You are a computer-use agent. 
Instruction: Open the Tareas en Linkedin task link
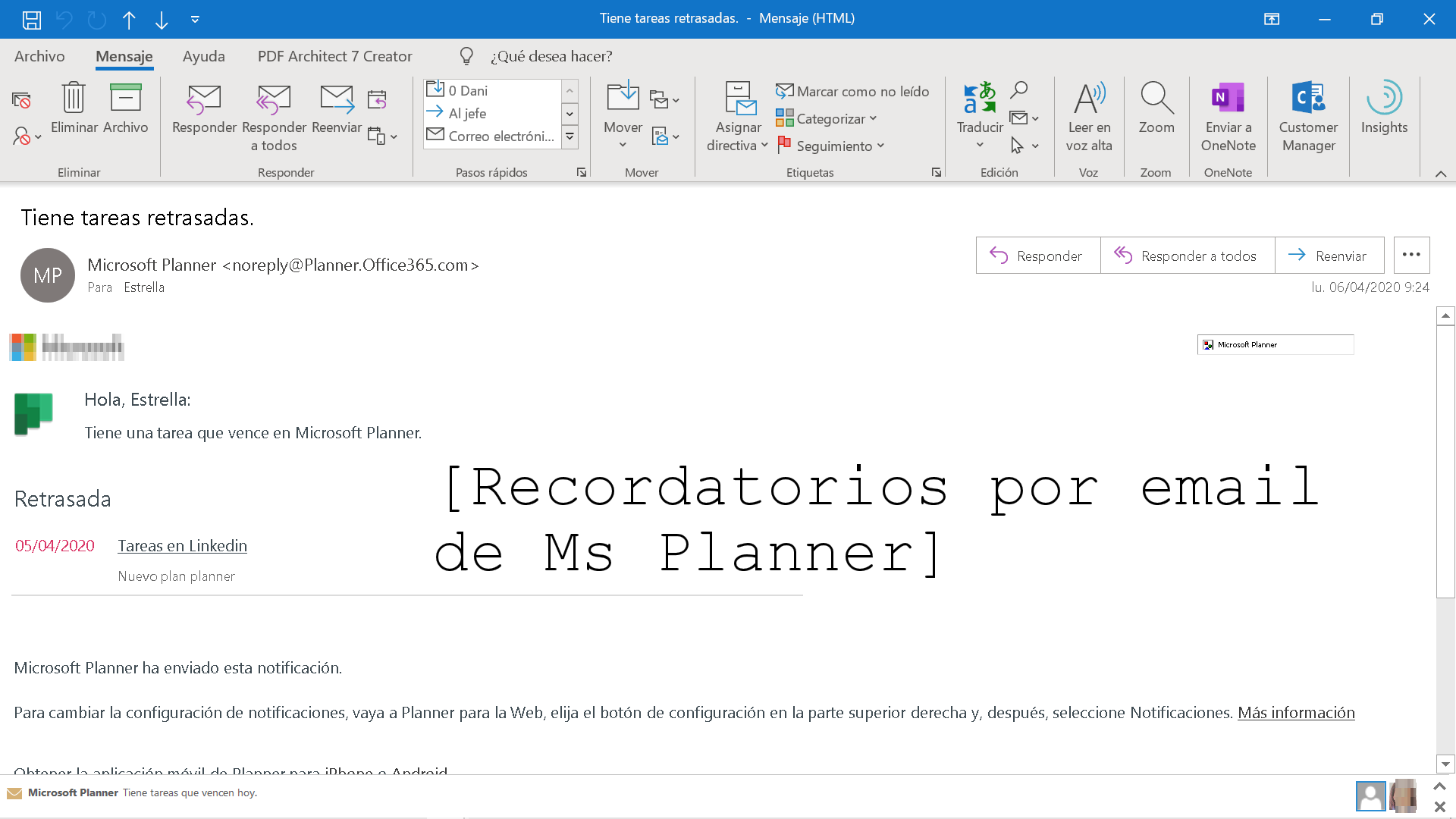[182, 546]
